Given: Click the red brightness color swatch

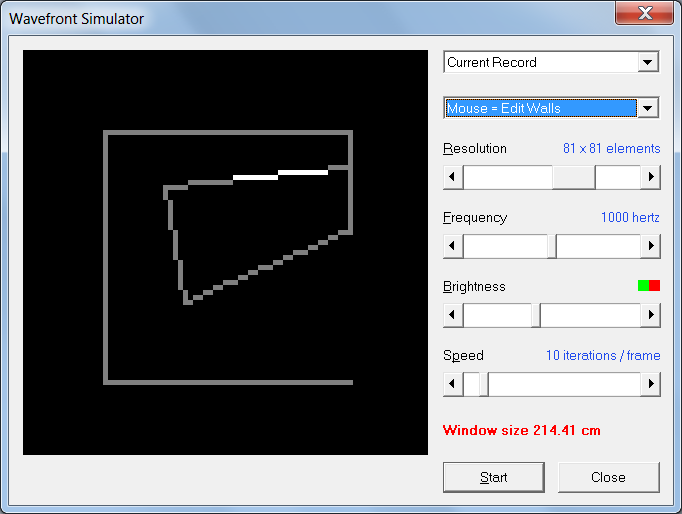Looking at the screenshot, I should [x=655, y=286].
